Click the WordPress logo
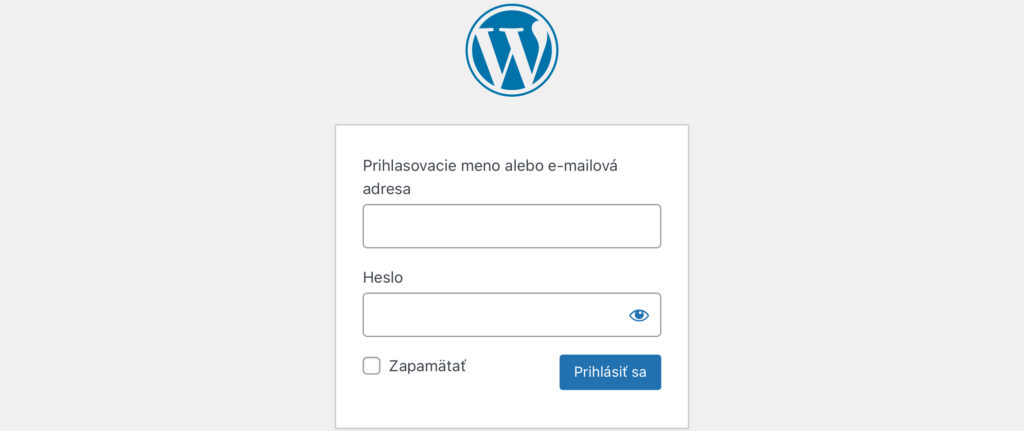This screenshot has height=431, width=1024. [x=512, y=50]
